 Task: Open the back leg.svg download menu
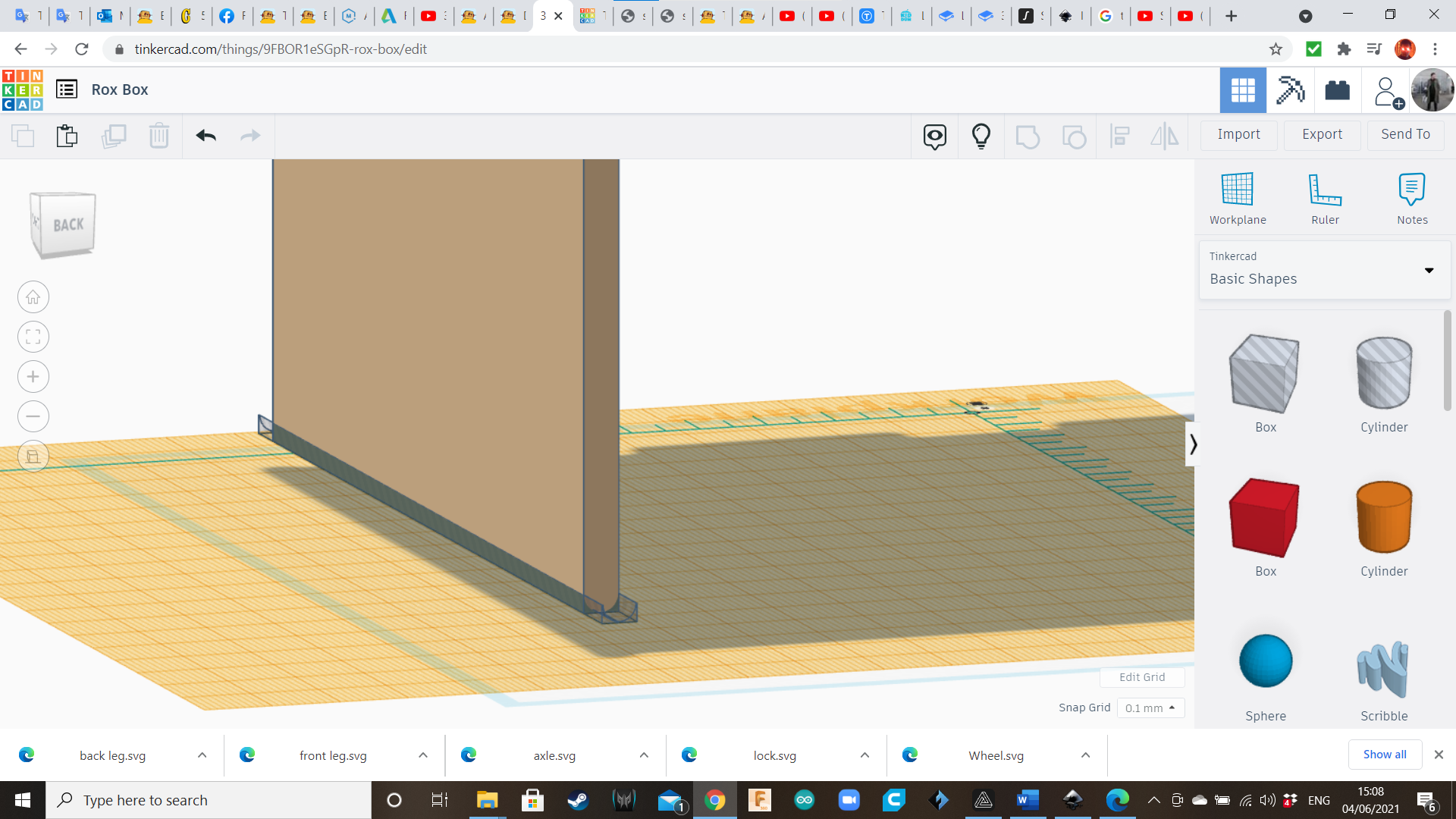tap(202, 755)
